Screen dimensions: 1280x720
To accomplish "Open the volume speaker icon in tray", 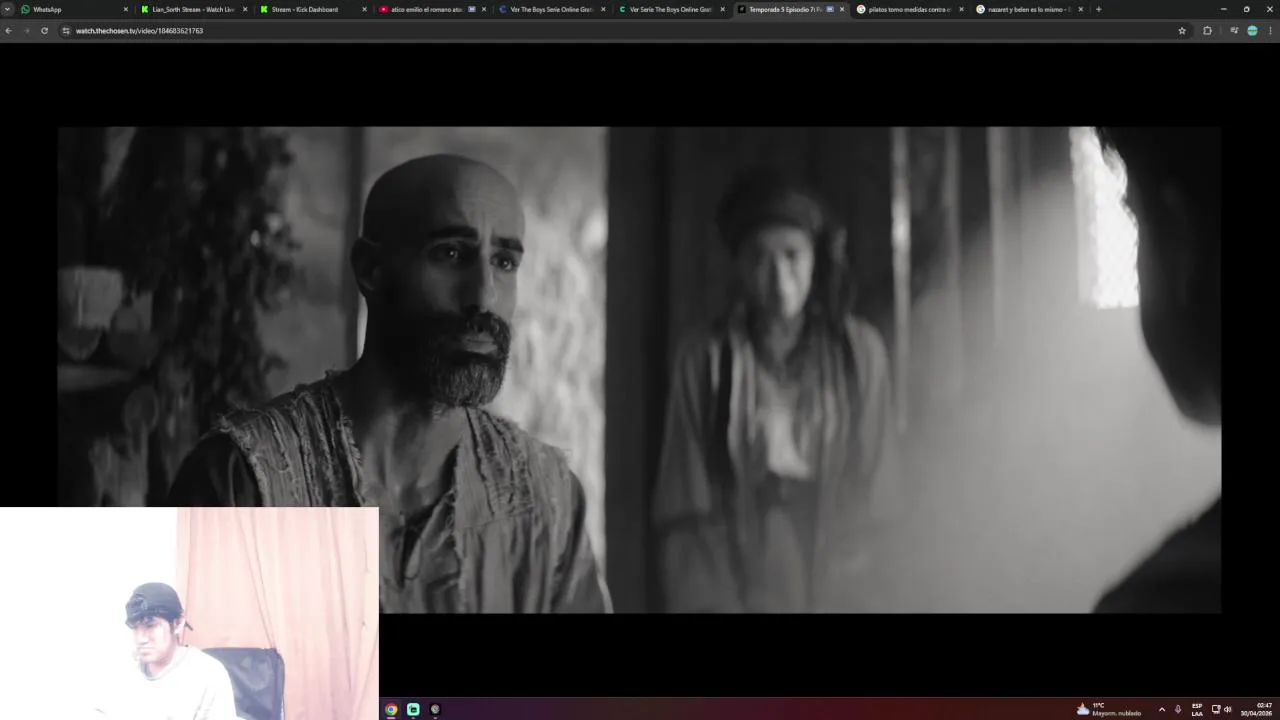I will (1228, 709).
